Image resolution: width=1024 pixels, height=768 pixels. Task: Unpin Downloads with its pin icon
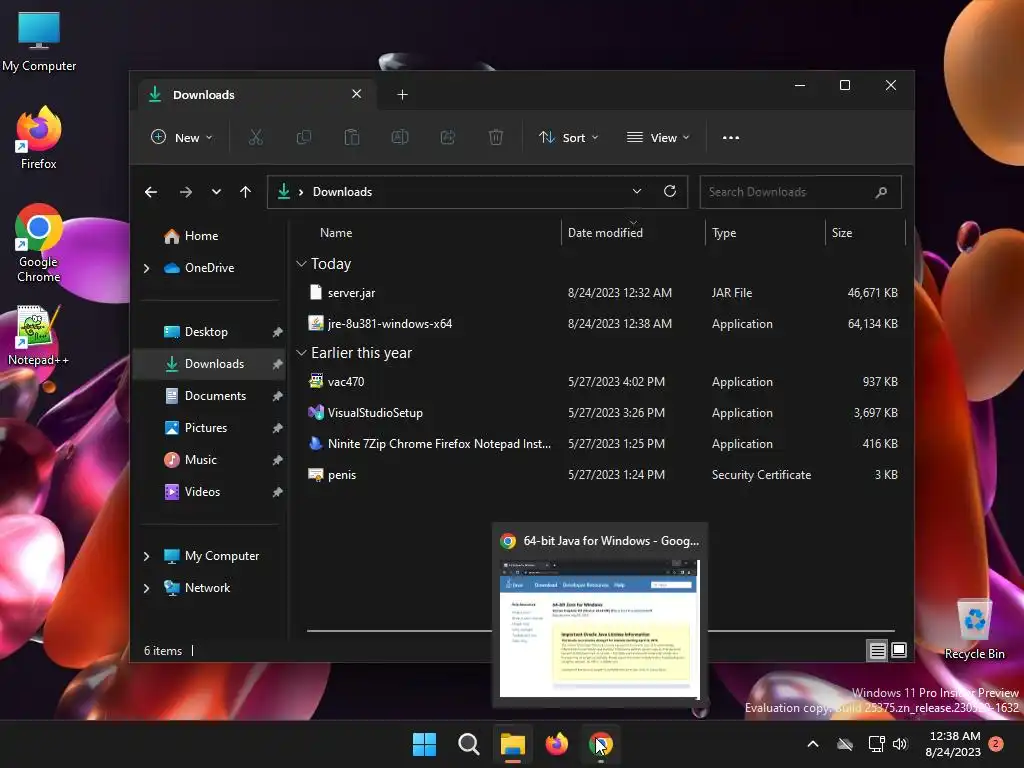(277, 364)
